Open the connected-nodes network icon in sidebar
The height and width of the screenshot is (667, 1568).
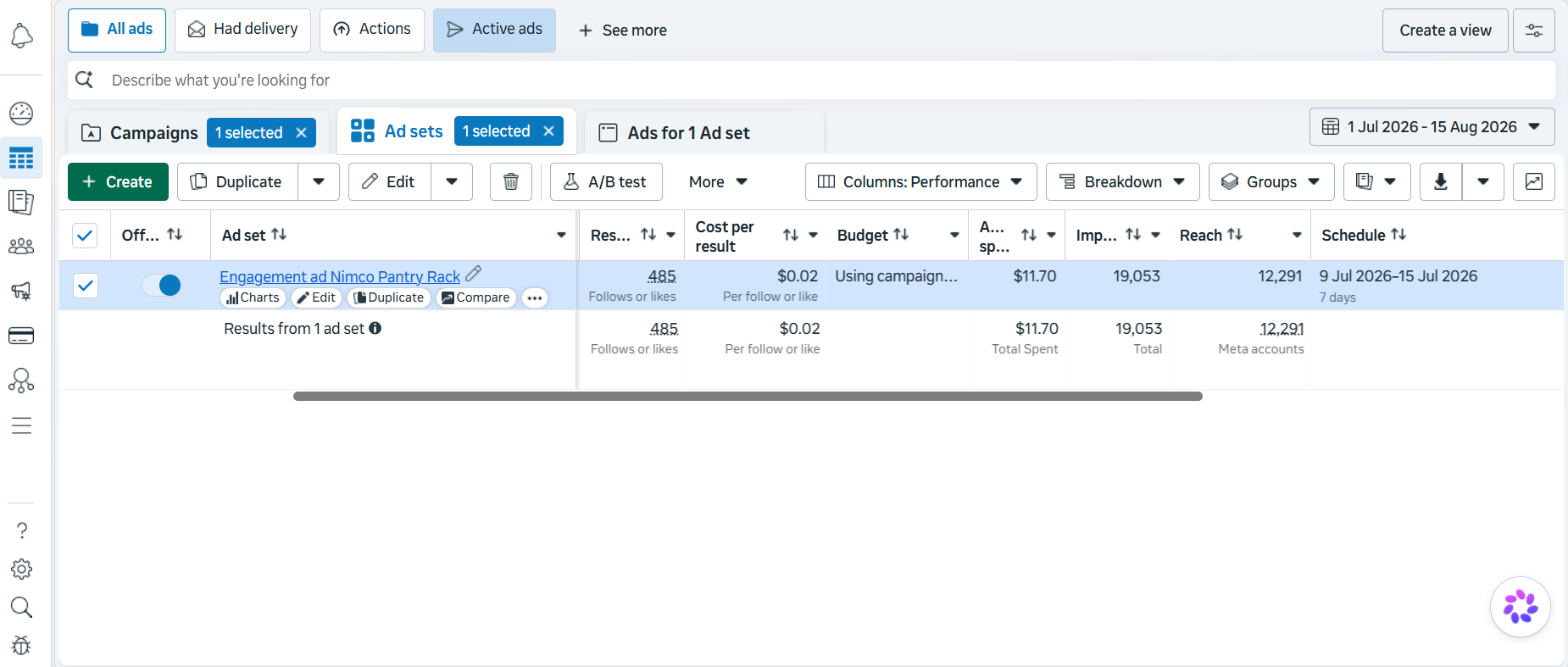(x=21, y=381)
